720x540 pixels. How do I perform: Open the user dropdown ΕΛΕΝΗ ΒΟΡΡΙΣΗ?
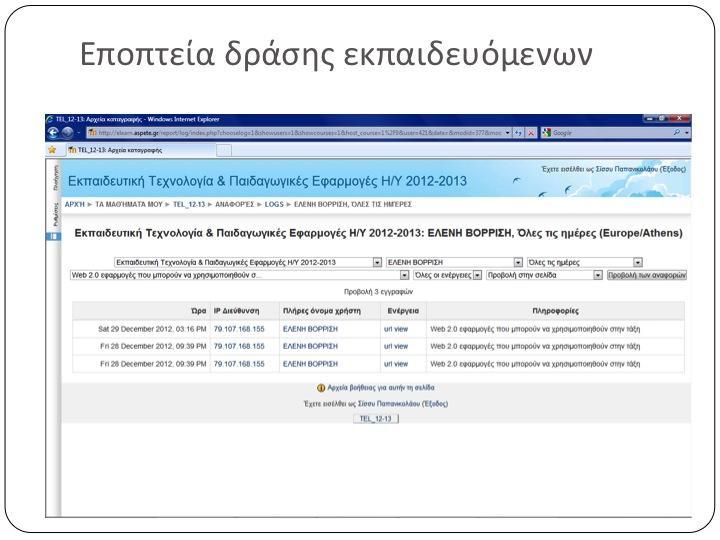pos(455,262)
